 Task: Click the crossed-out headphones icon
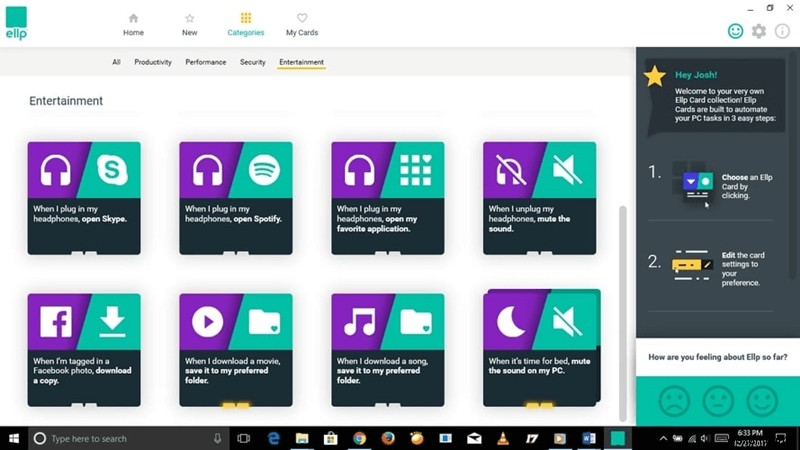point(511,170)
